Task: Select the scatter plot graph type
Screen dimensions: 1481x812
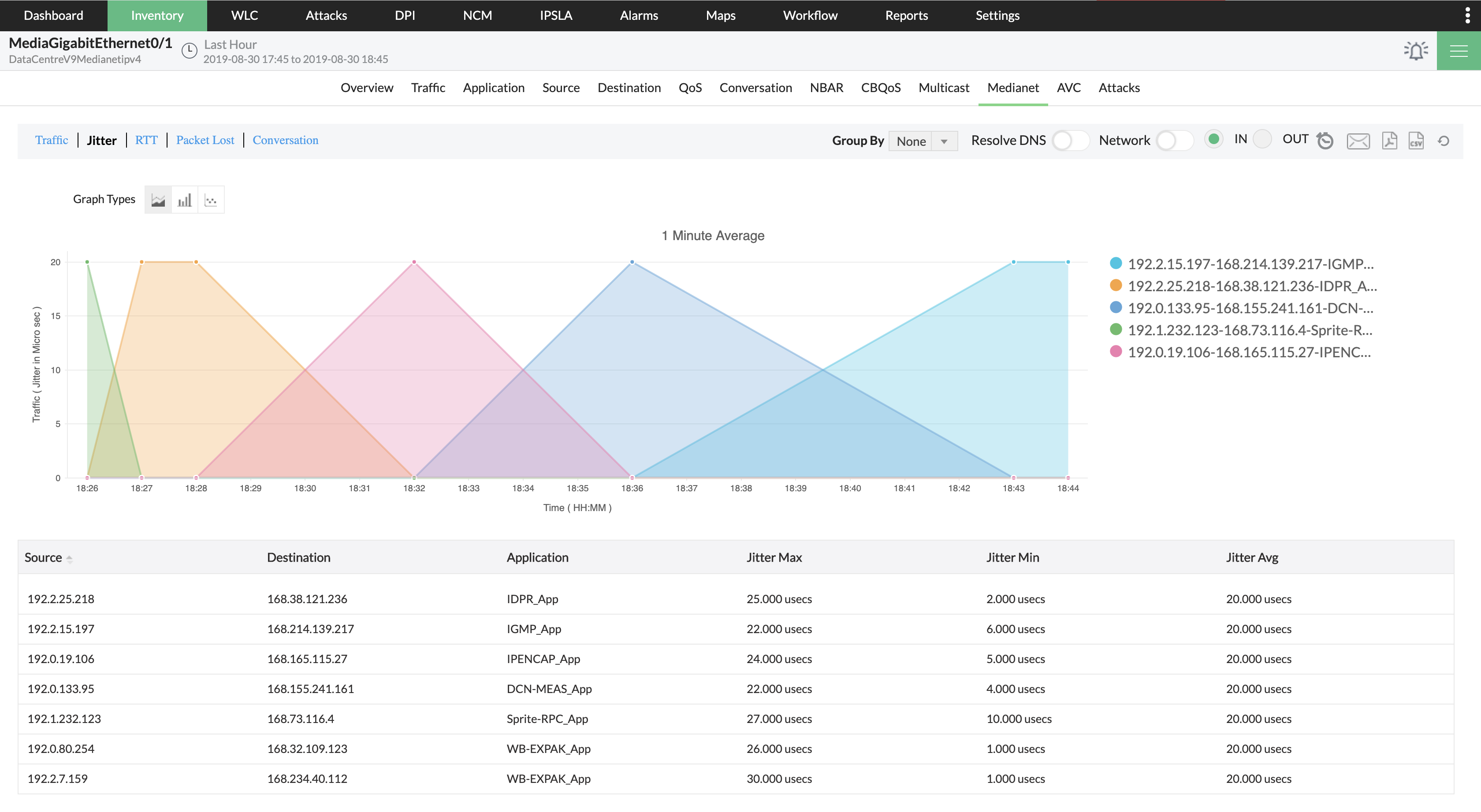Action: coord(211,200)
